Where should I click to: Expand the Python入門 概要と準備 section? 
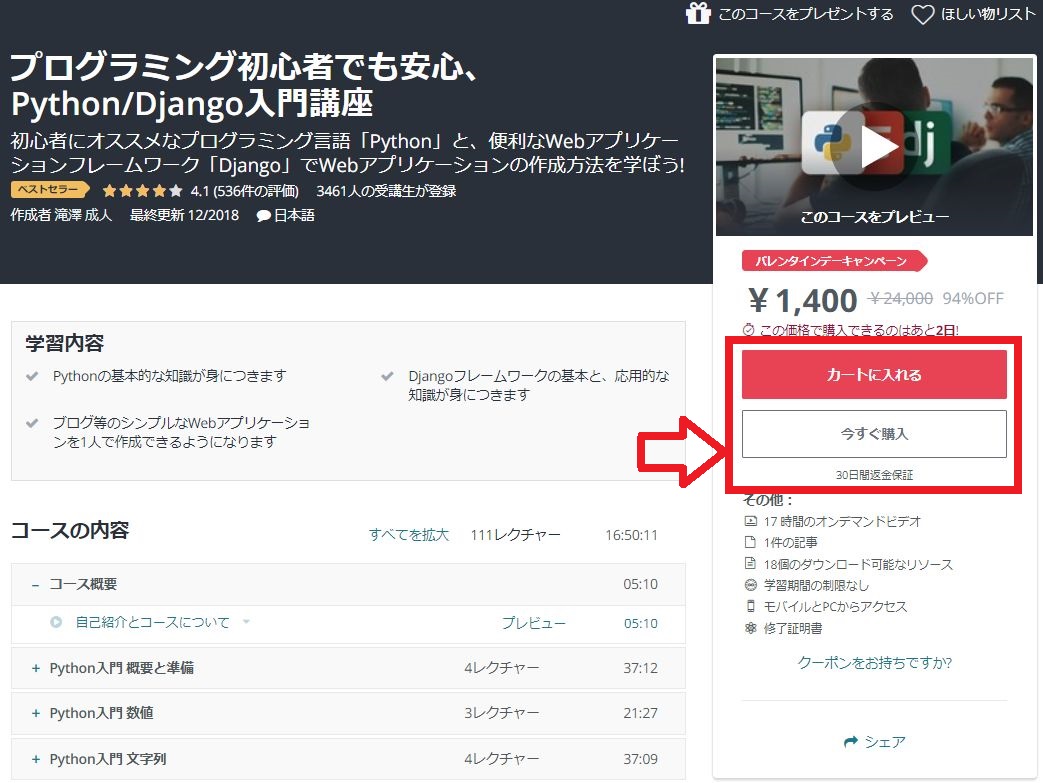35,668
